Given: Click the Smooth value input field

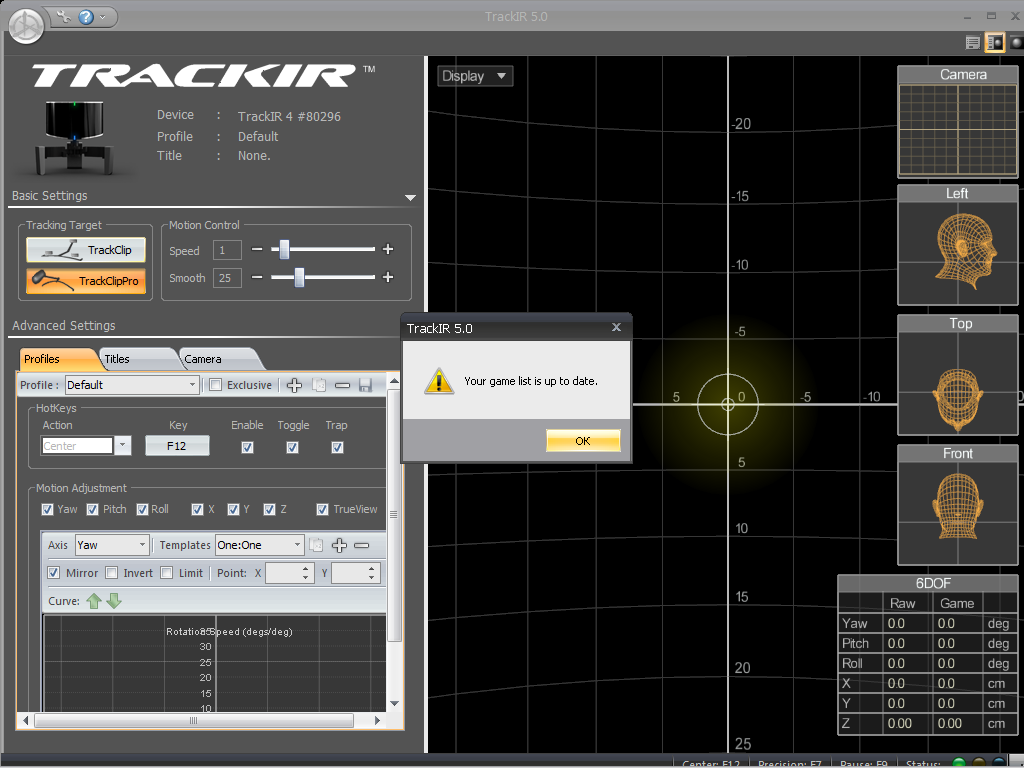Looking at the screenshot, I should [x=227, y=278].
